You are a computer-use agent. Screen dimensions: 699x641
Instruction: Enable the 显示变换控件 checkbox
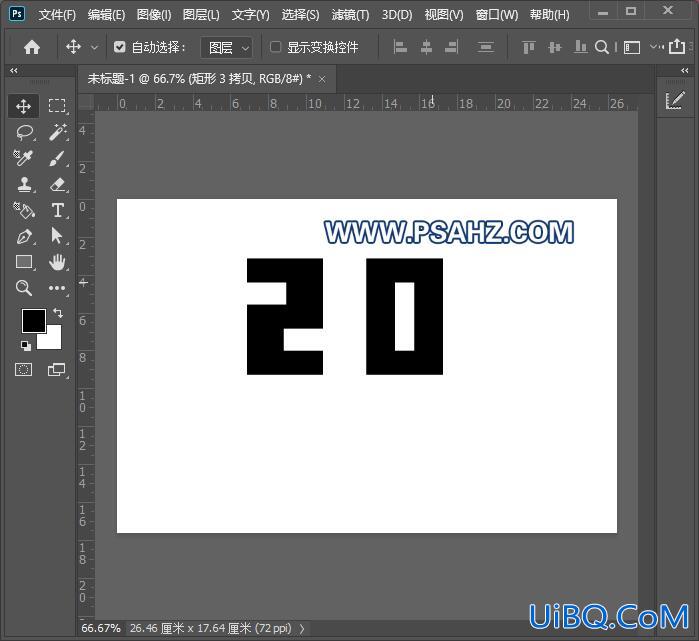(x=275, y=47)
